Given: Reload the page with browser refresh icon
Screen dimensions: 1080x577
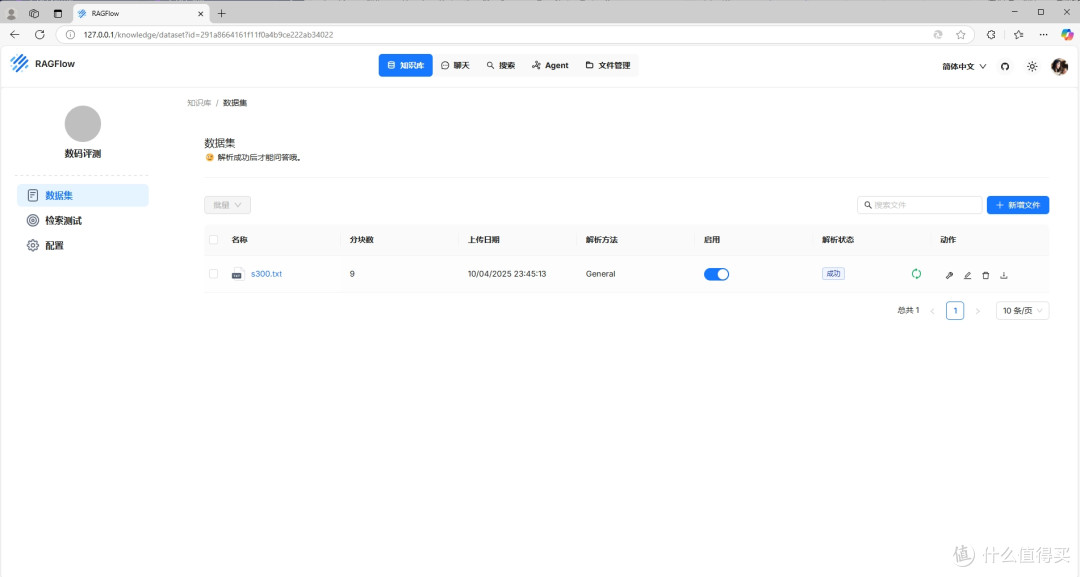Looking at the screenshot, I should (40, 34).
